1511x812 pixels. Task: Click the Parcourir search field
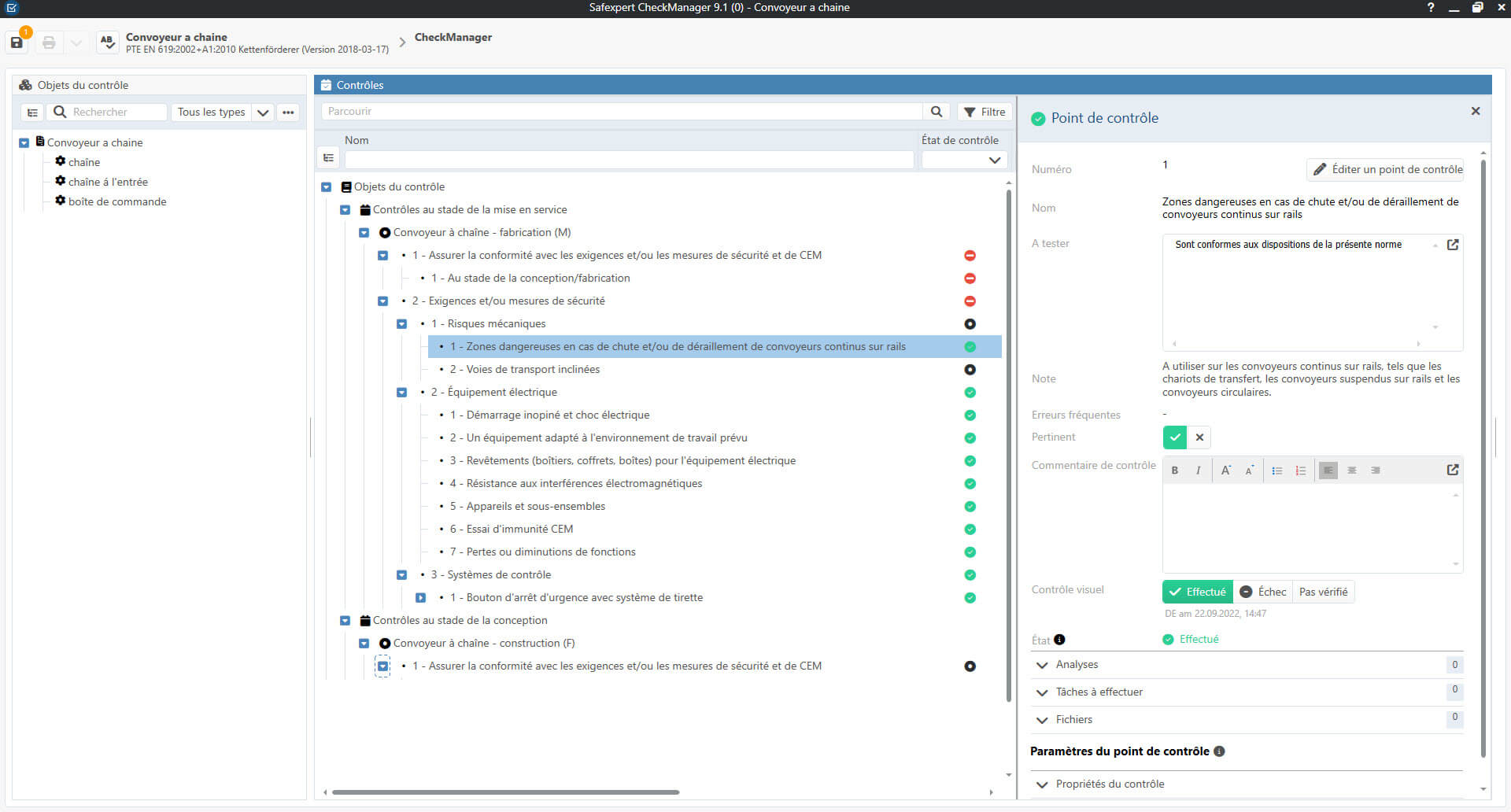coord(620,112)
